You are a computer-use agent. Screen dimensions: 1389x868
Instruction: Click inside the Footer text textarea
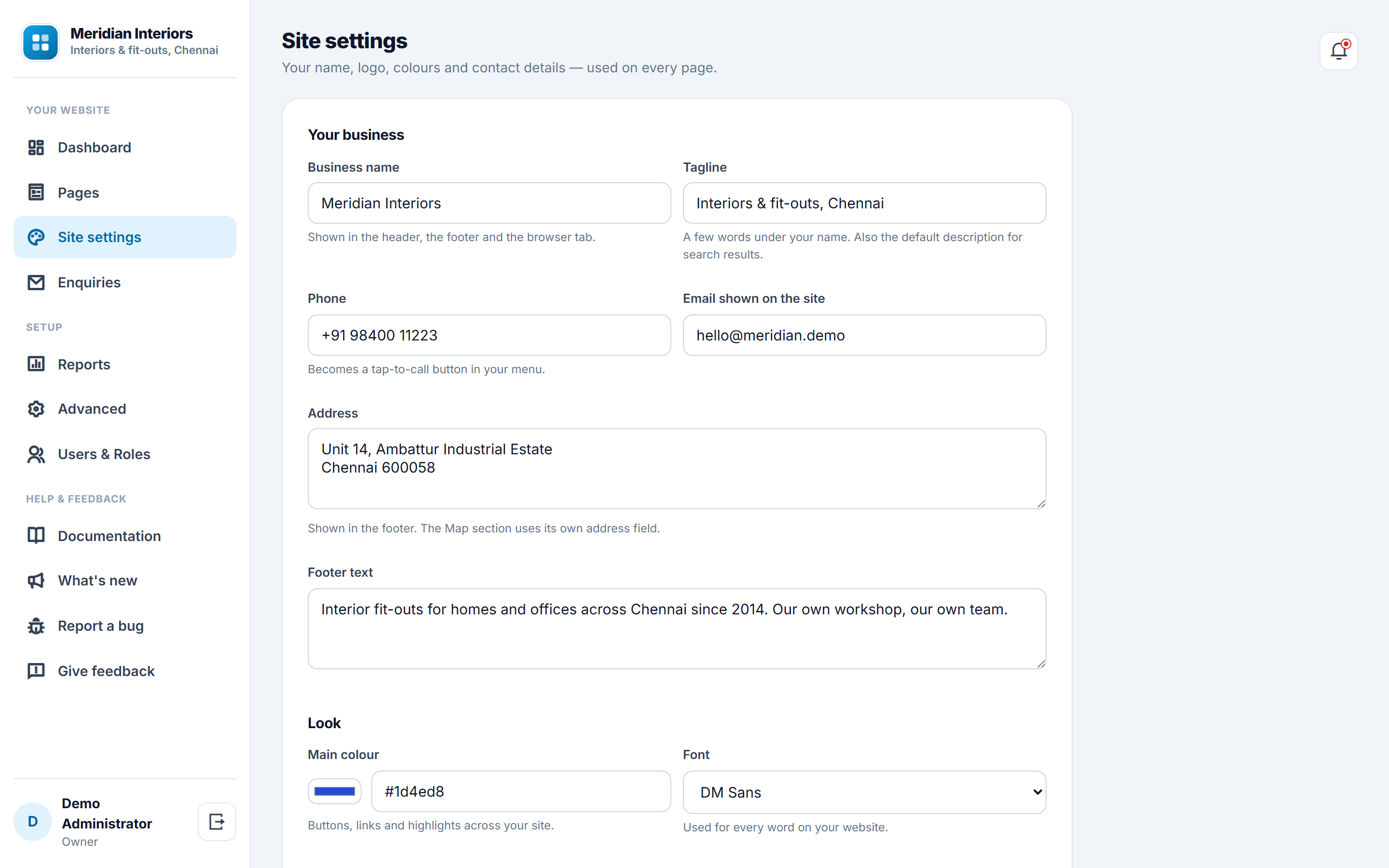tap(677, 629)
